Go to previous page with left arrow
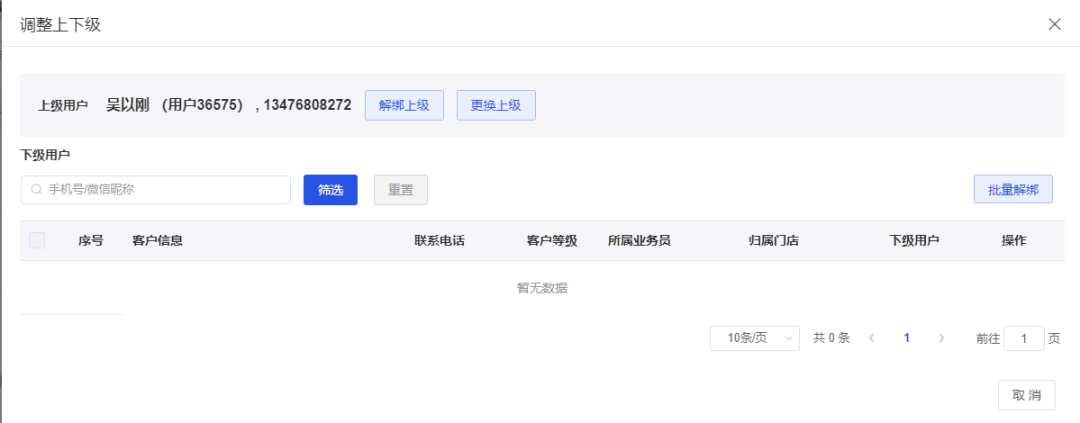 (872, 338)
